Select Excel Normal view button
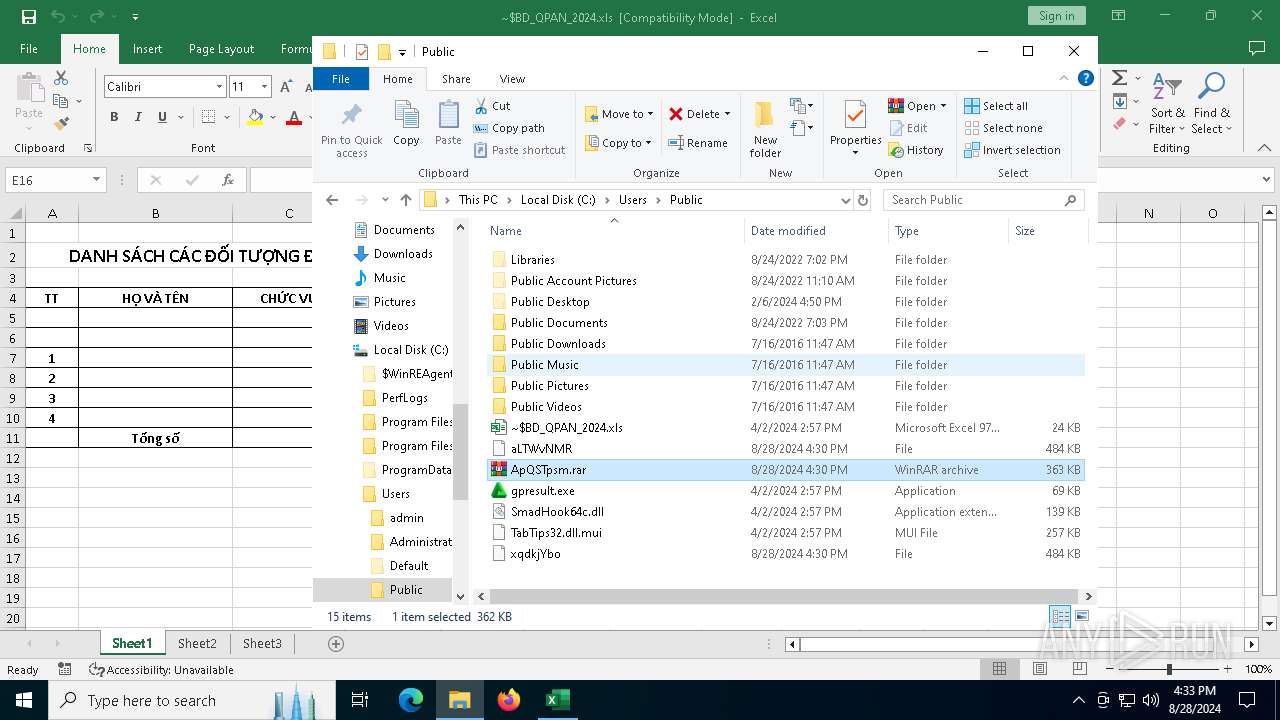1280x720 pixels. pos(999,669)
